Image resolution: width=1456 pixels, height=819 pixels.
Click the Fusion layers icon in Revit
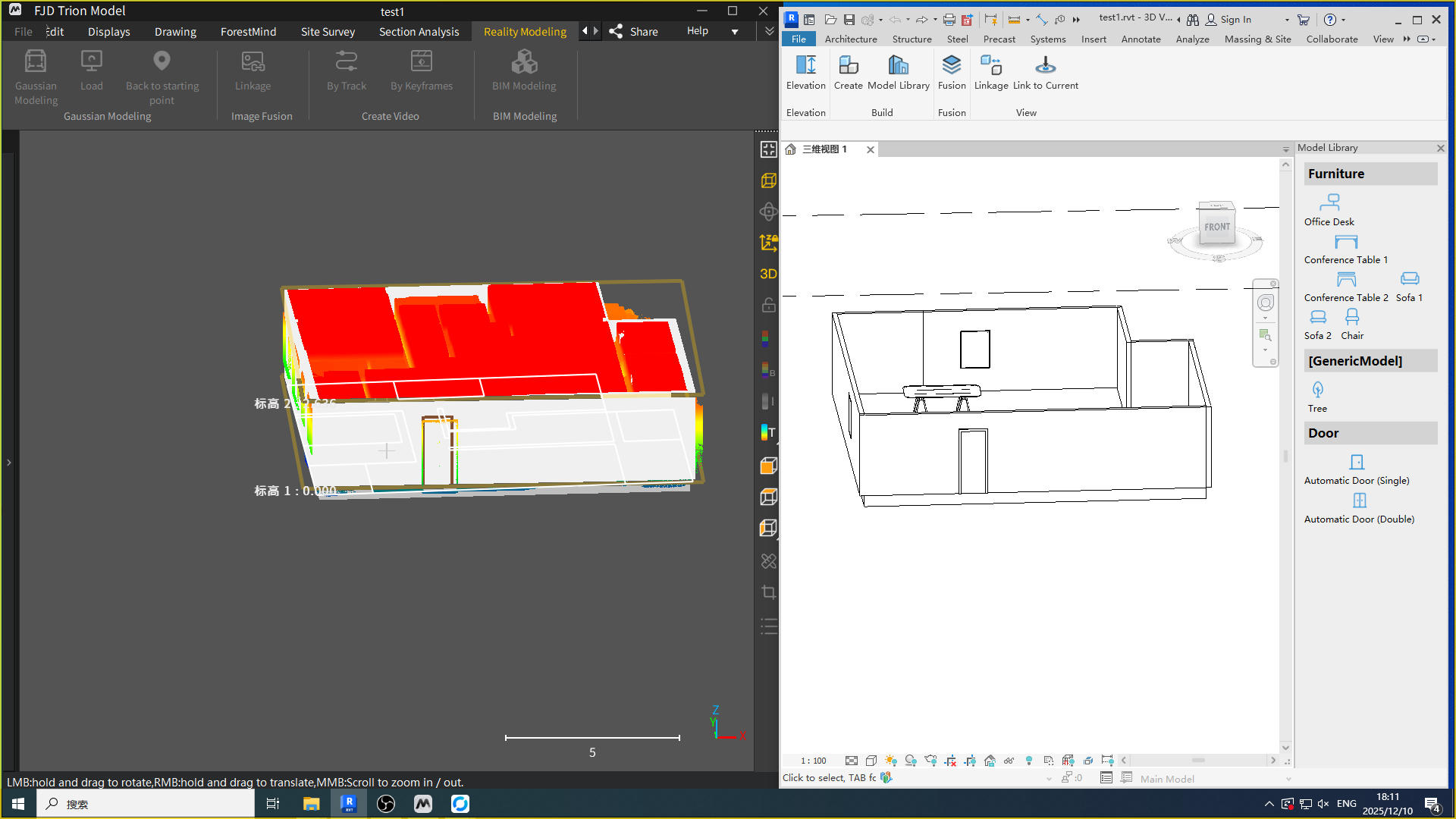click(x=951, y=65)
